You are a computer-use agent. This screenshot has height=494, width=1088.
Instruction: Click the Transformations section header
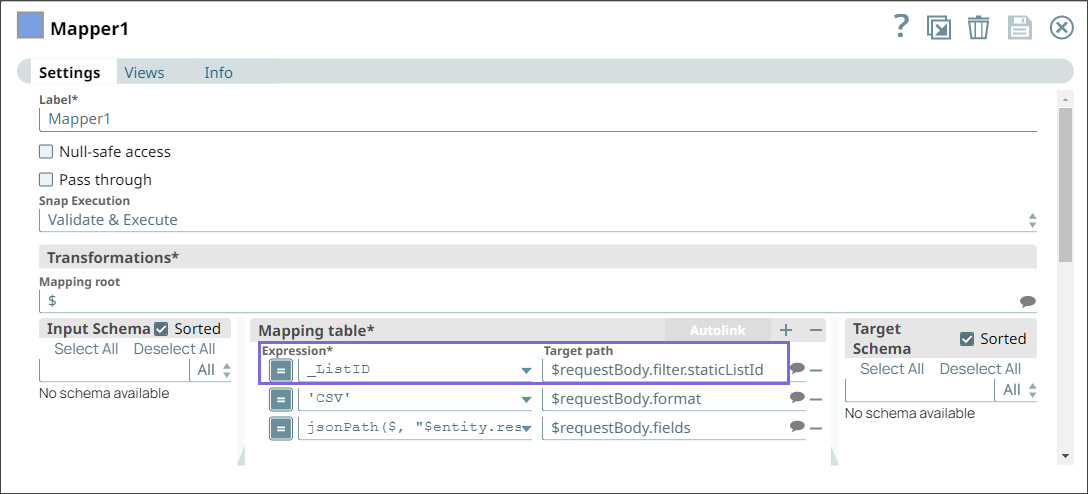[x=538, y=257]
